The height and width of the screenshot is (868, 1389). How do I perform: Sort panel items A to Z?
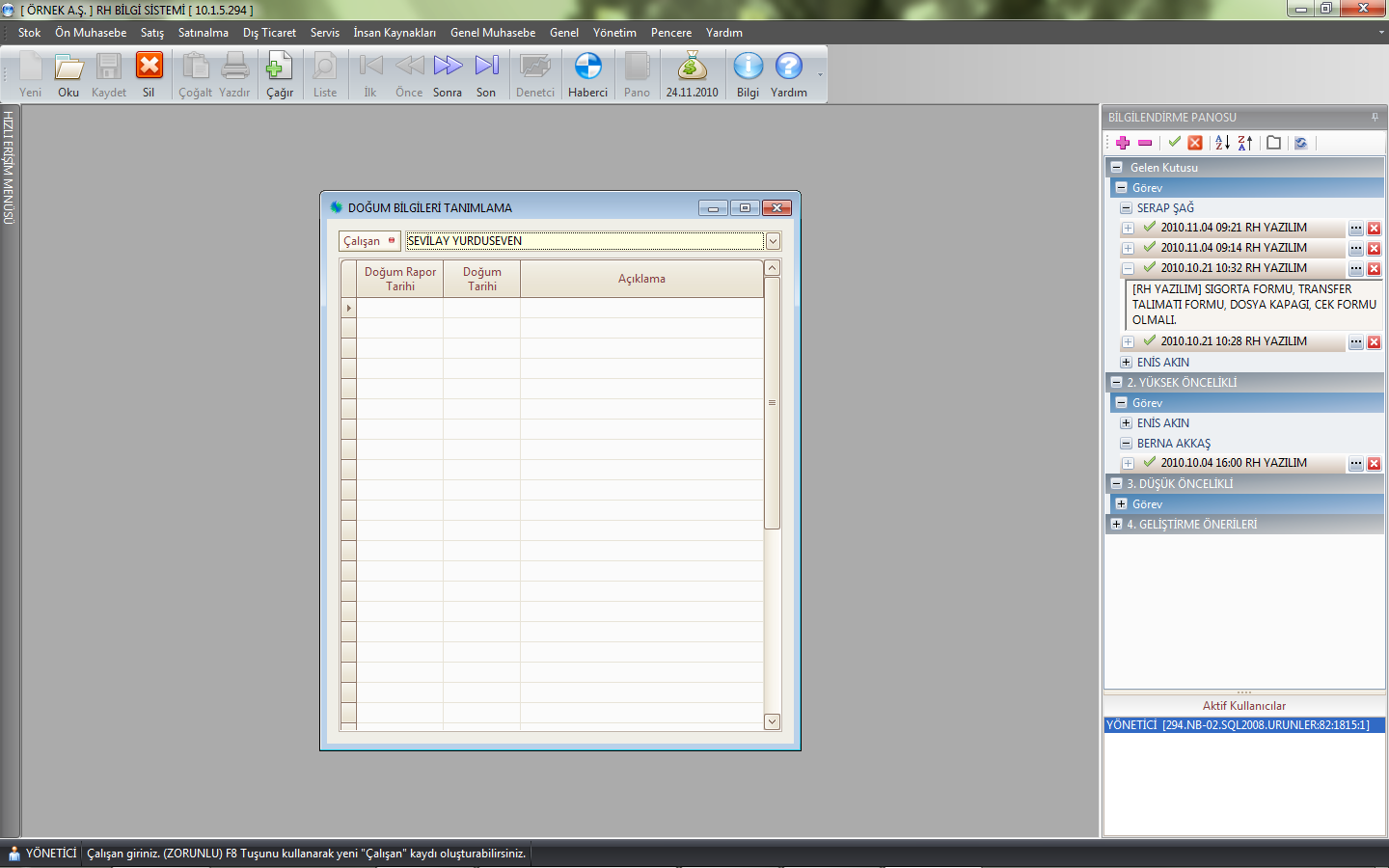1222,143
